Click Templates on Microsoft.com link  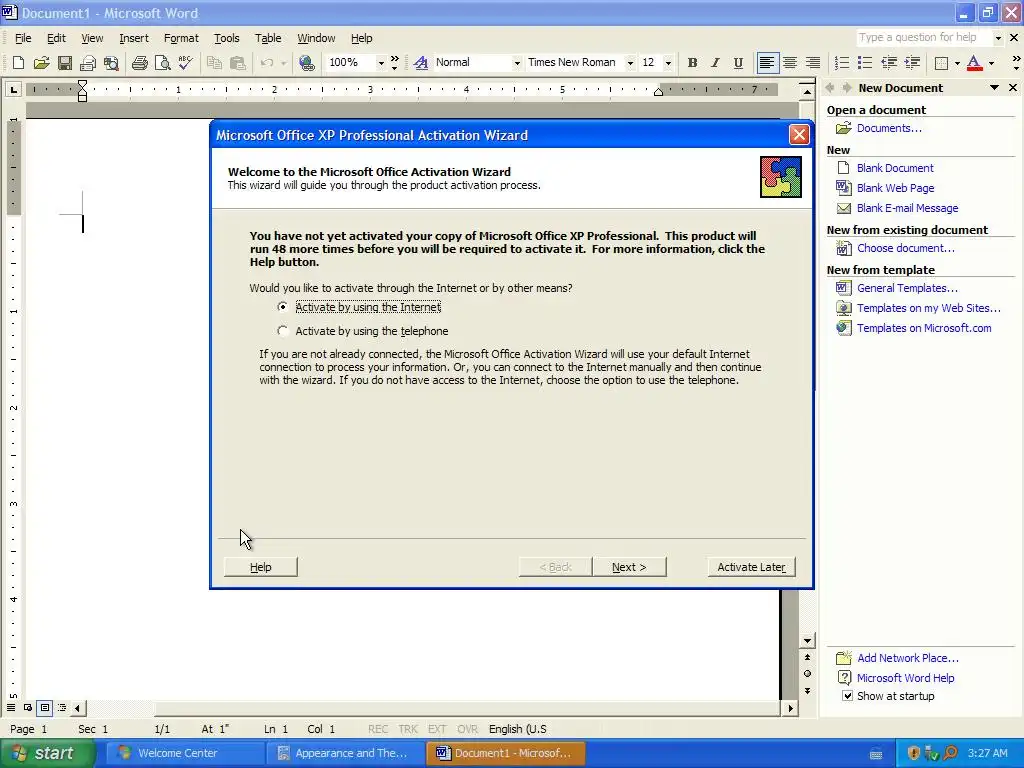coord(924,328)
